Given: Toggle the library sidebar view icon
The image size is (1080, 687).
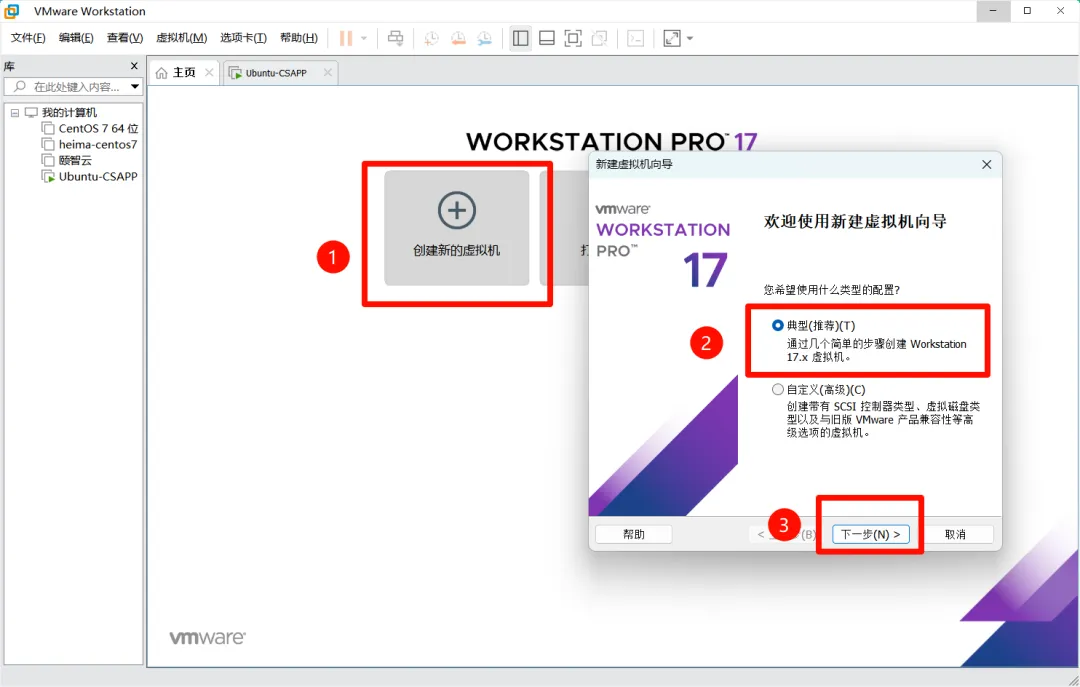Looking at the screenshot, I should coord(521,39).
